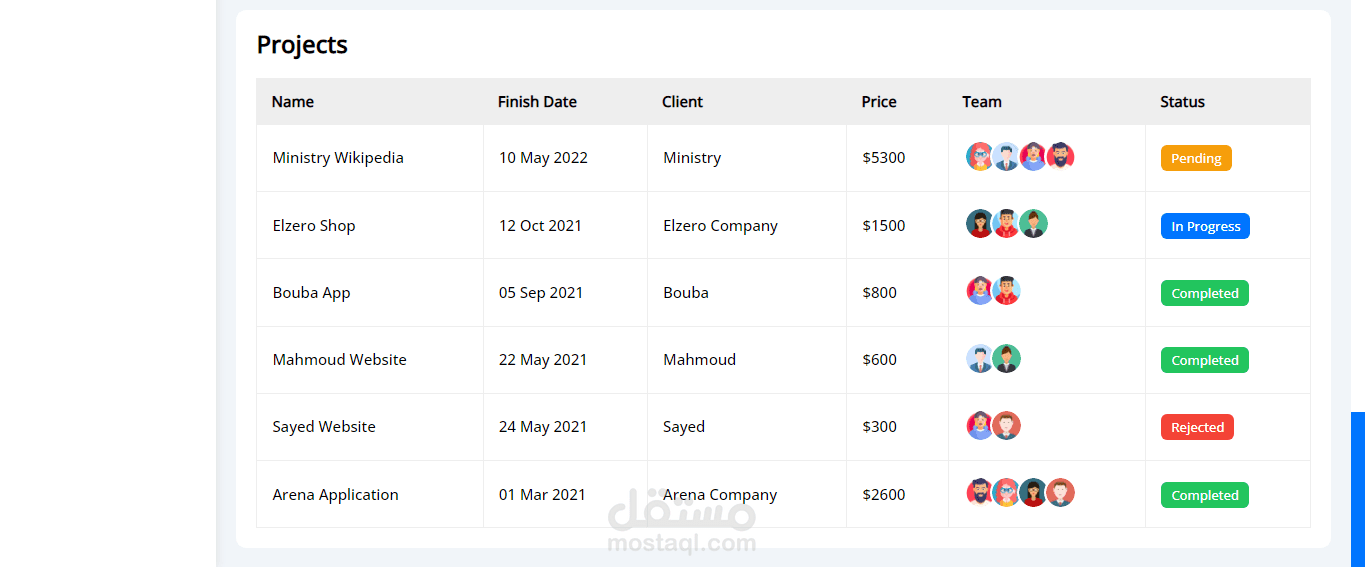The width and height of the screenshot is (1365, 567).
Task: Click first team avatar in Sayed Website row
Action: 979,425
